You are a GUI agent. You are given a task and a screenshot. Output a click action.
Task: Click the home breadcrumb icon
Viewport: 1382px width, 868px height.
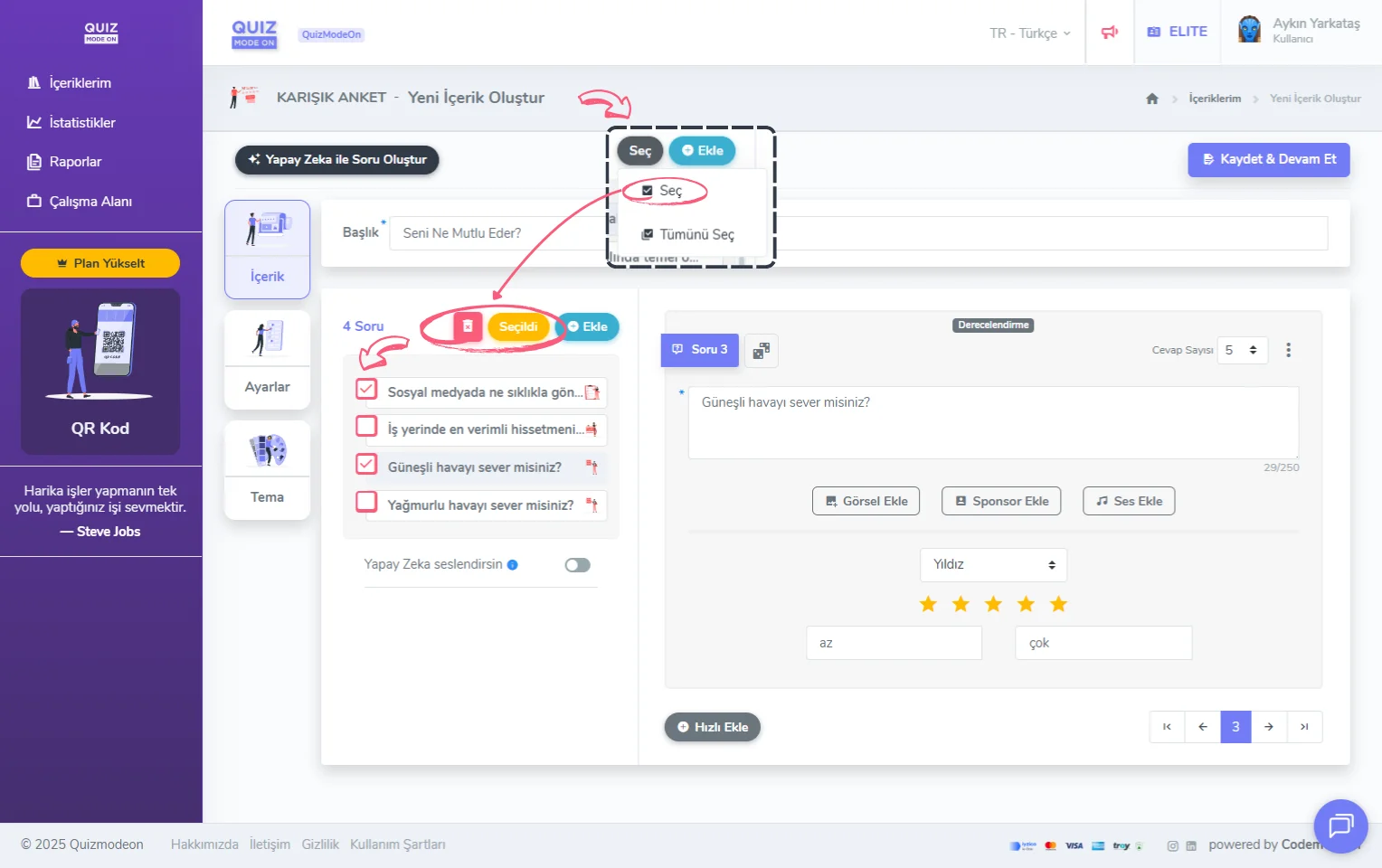[1151, 99]
